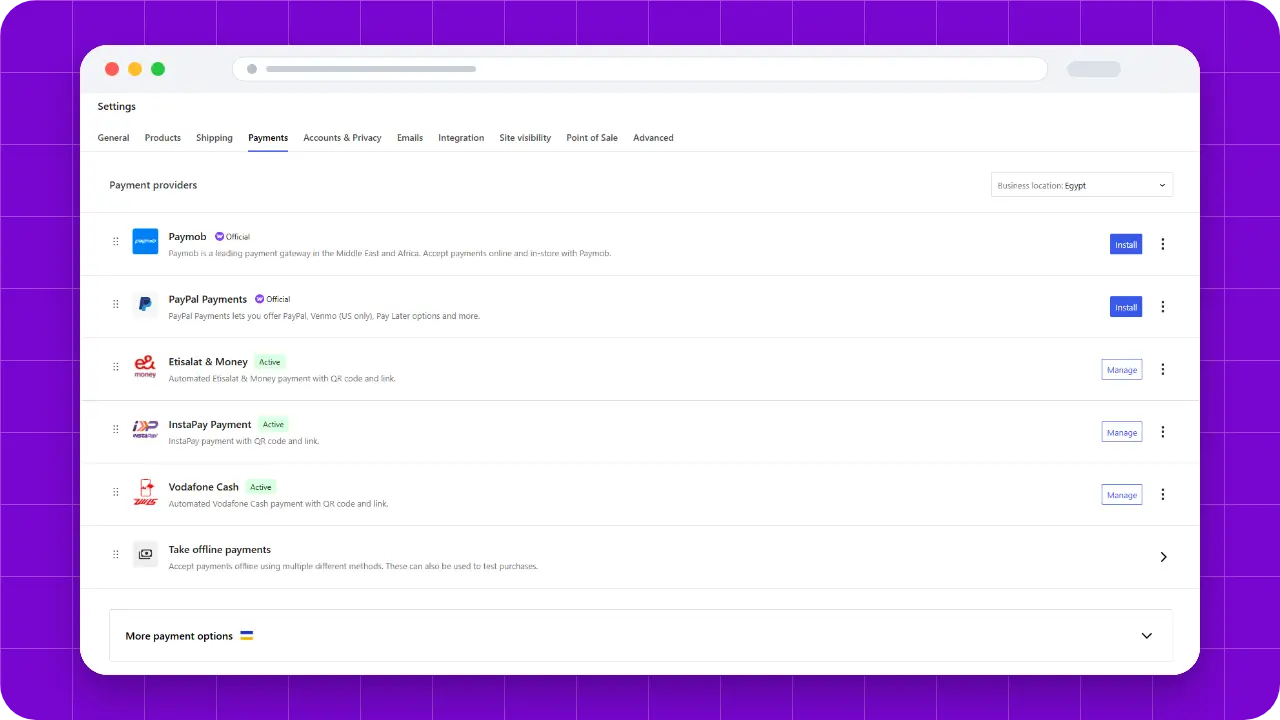Open the Emails tab
This screenshot has height=720, width=1280.
coord(410,138)
